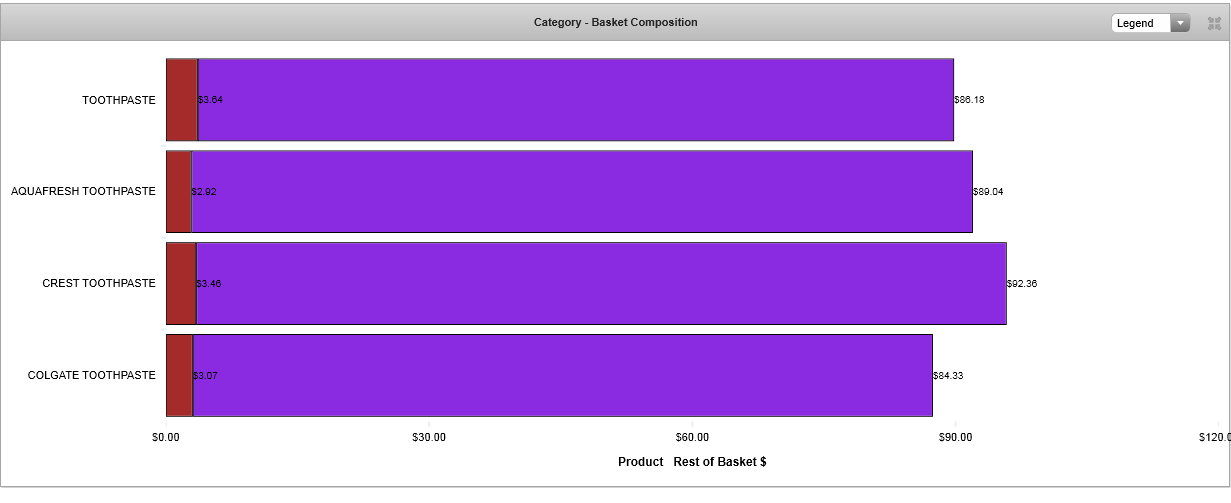Image resolution: width=1231 pixels, height=503 pixels.
Task: Open the Legend dropdown
Action: [1150, 23]
